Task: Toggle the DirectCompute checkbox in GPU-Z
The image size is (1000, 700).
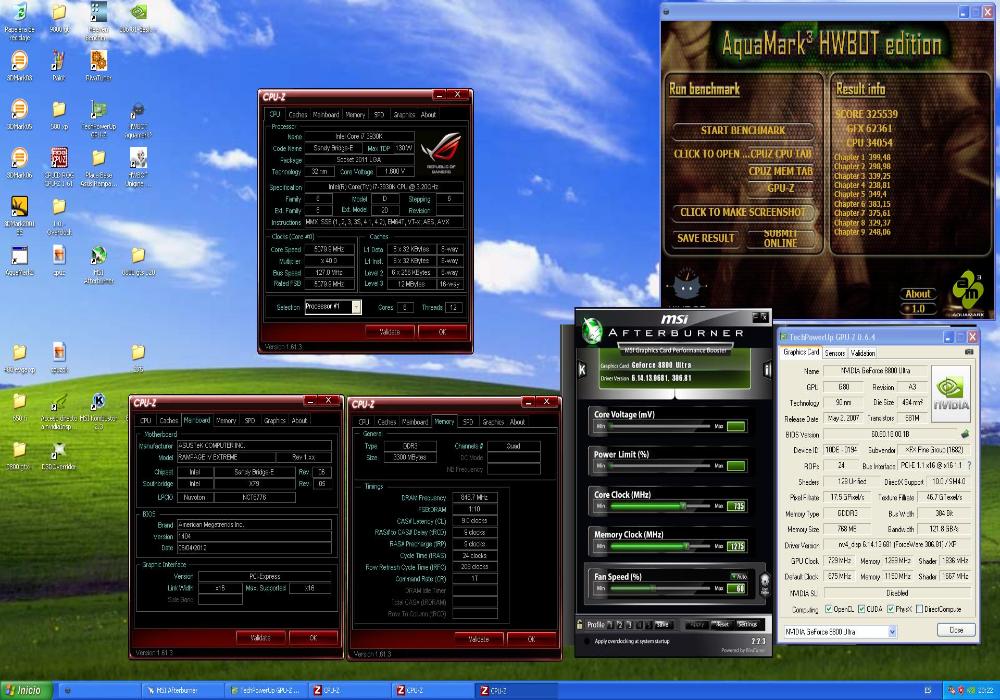Action: pos(919,609)
